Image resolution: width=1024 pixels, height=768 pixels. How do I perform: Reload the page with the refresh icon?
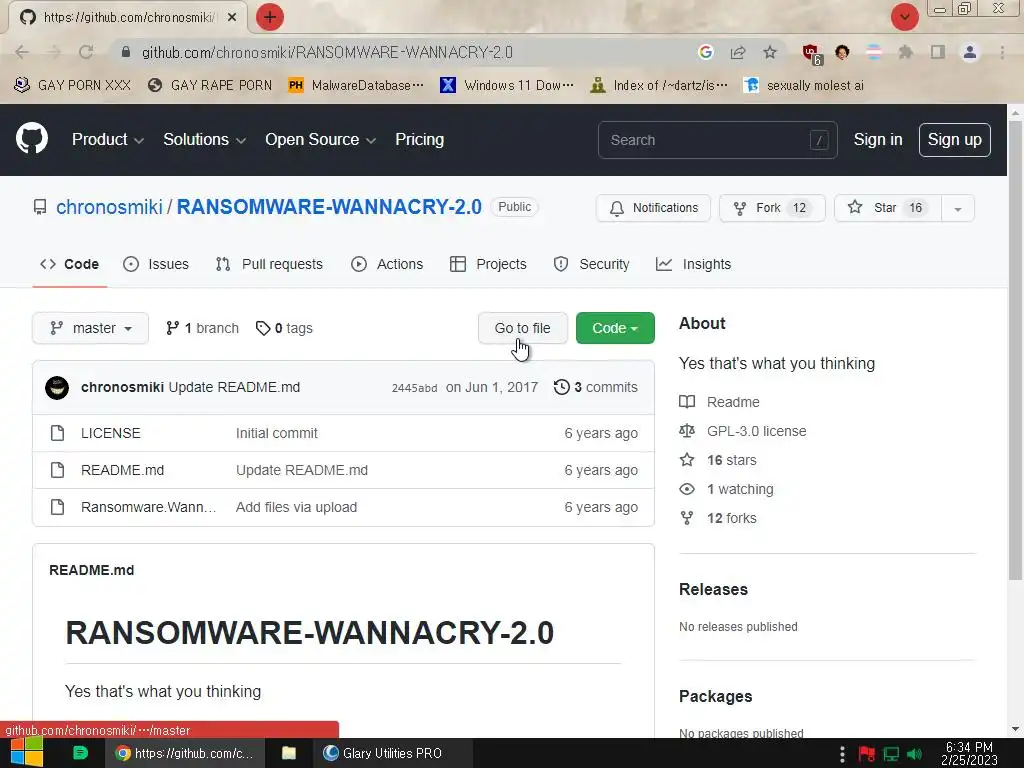click(86, 52)
